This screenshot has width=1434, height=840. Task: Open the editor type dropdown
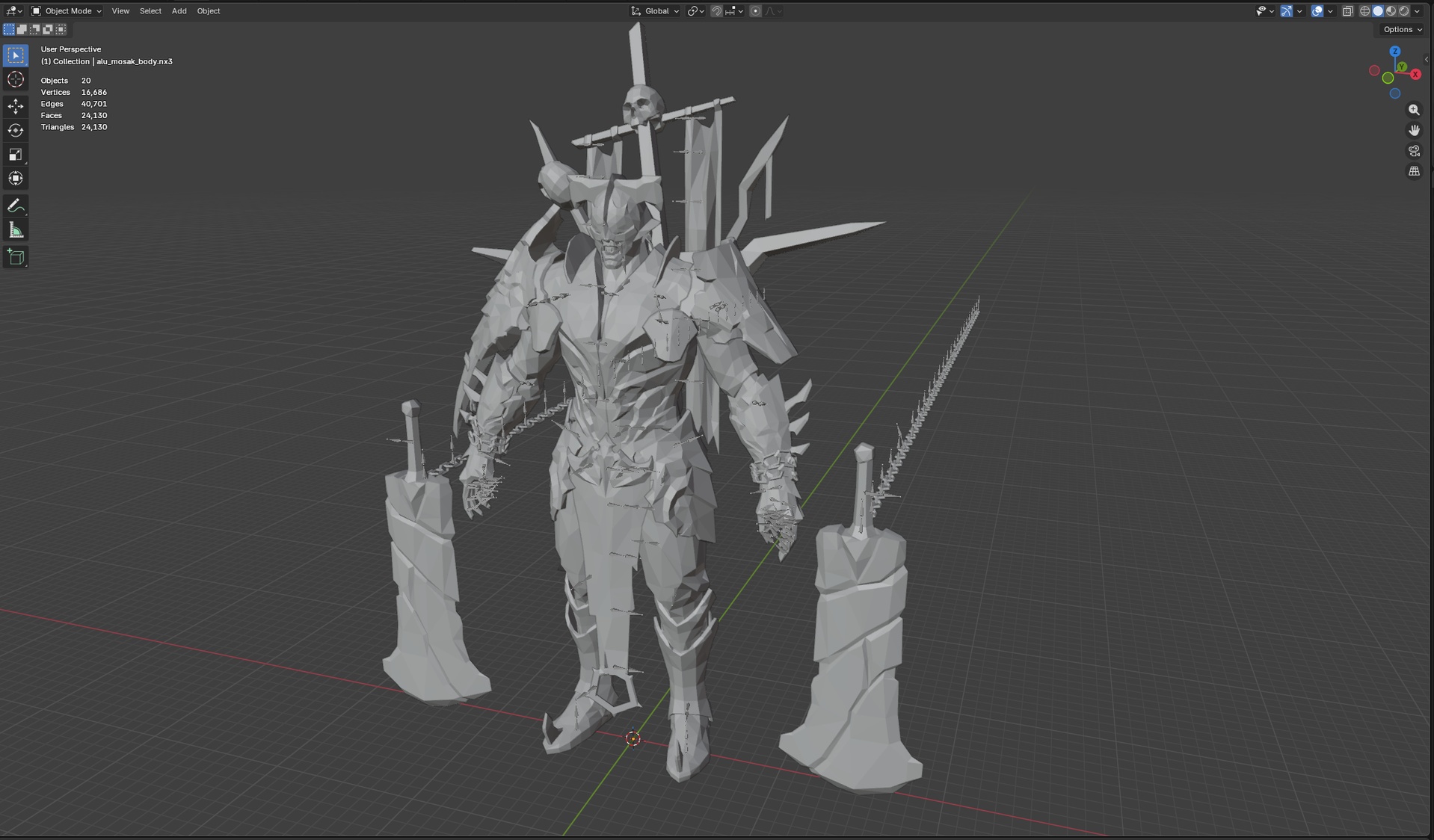(x=13, y=11)
